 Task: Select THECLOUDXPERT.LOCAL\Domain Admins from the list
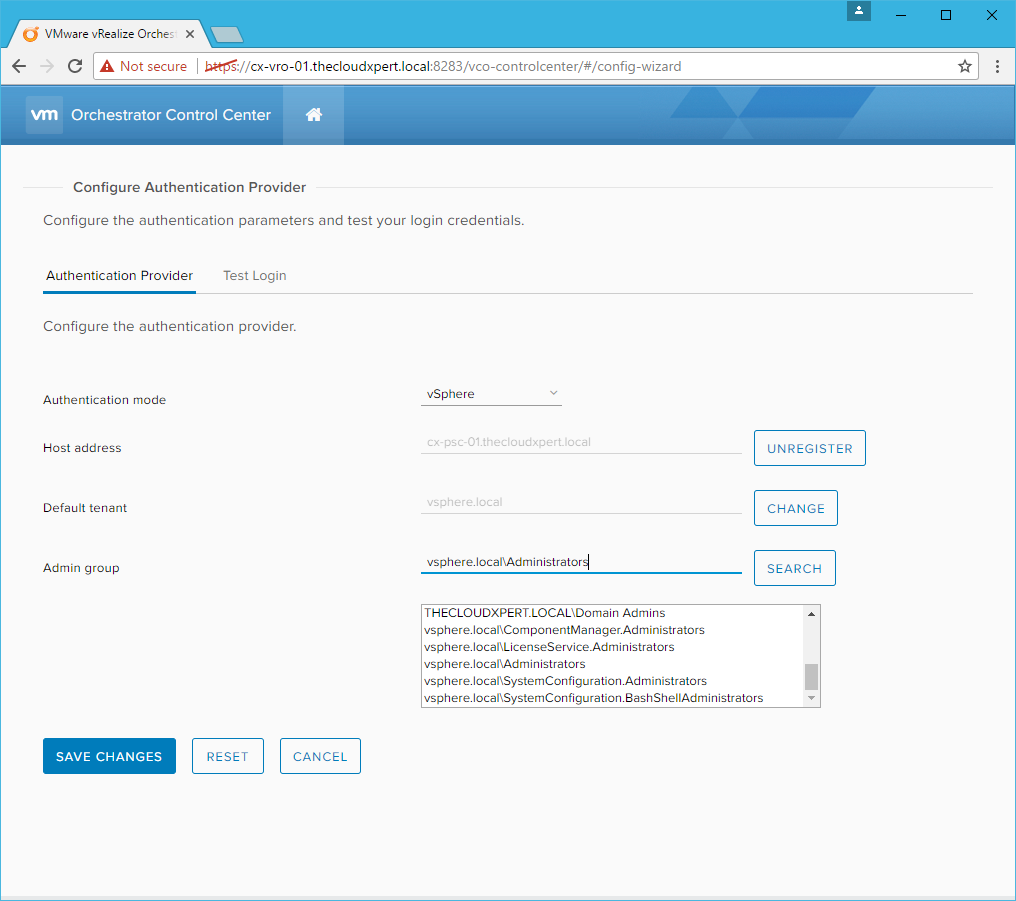coord(544,613)
